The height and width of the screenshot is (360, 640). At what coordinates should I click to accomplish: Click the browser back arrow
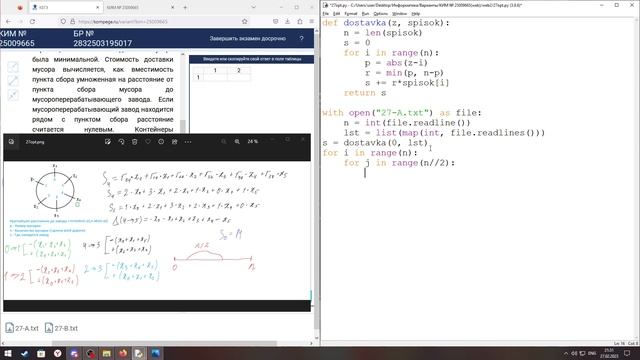[x=9, y=21]
